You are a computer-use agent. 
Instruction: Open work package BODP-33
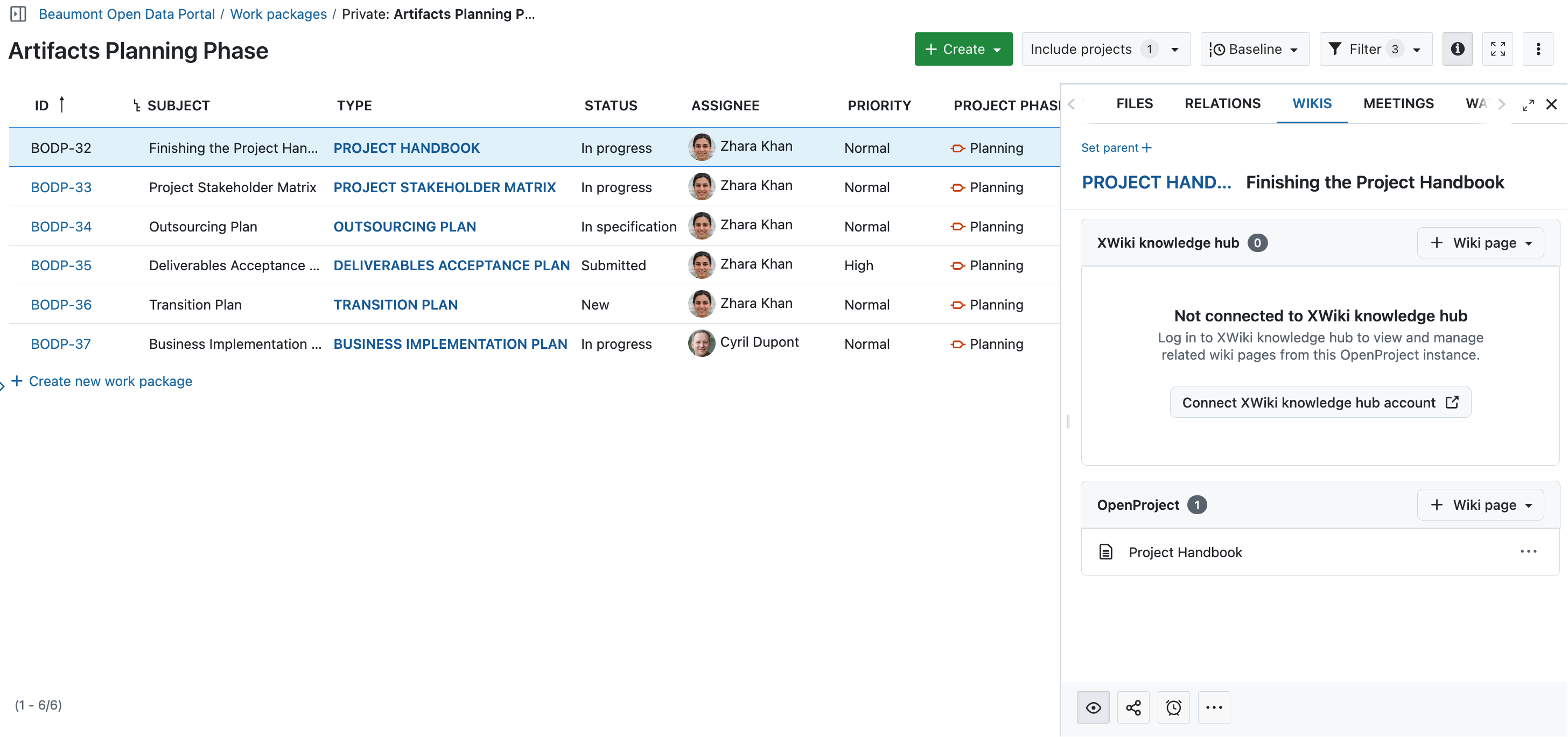(x=61, y=187)
